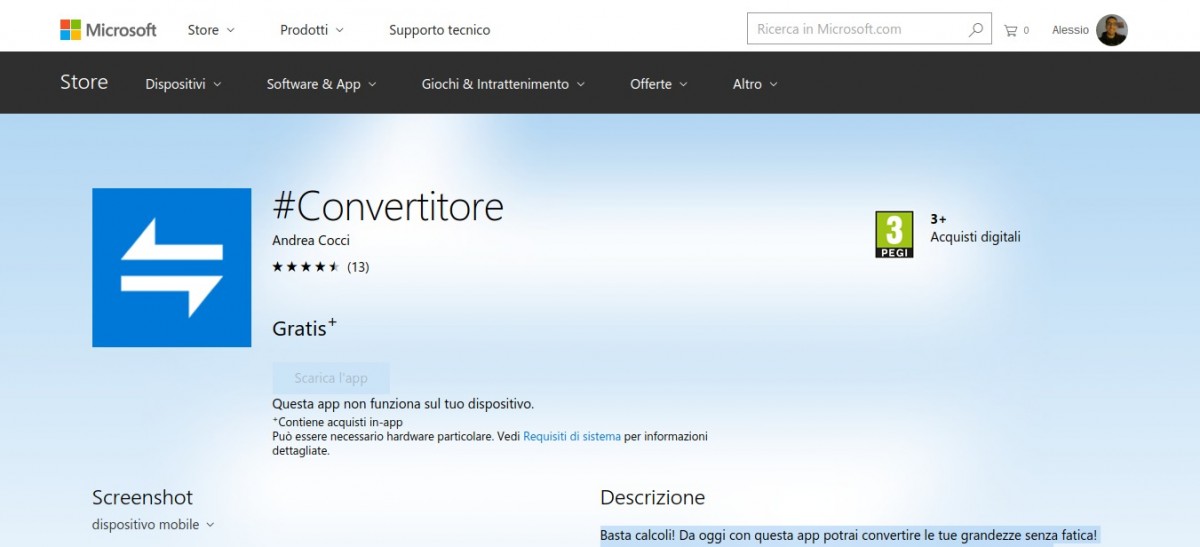Click the Andrea Cocci publisher name
This screenshot has width=1200, height=547.
click(x=311, y=240)
